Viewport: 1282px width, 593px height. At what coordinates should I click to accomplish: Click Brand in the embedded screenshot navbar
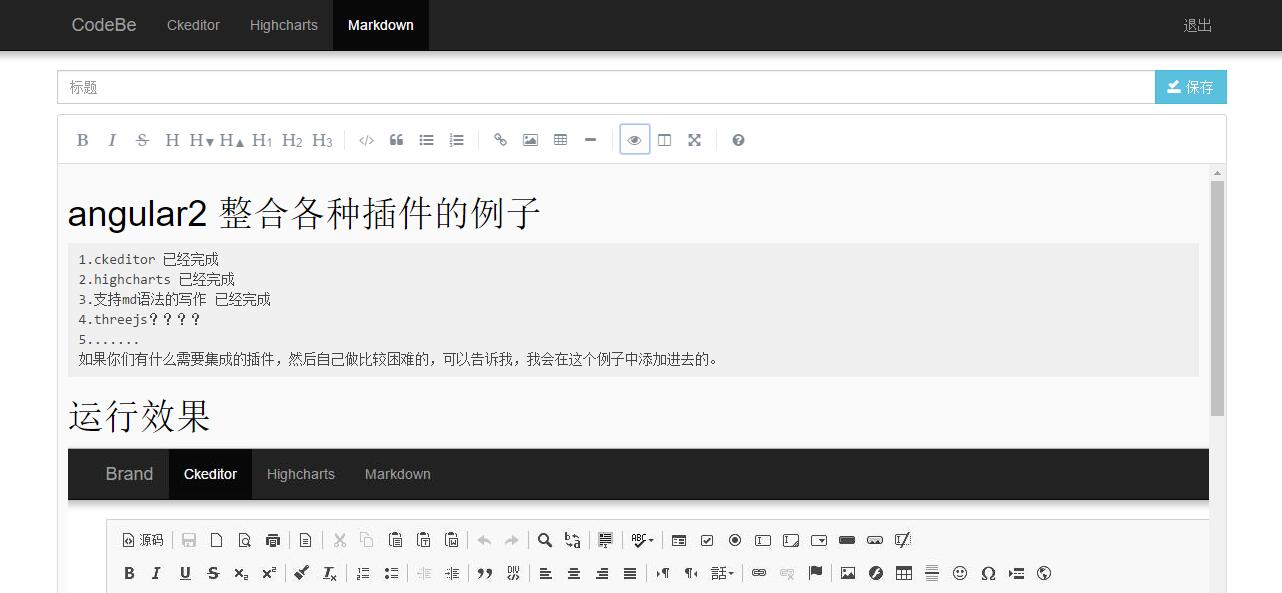coord(129,474)
